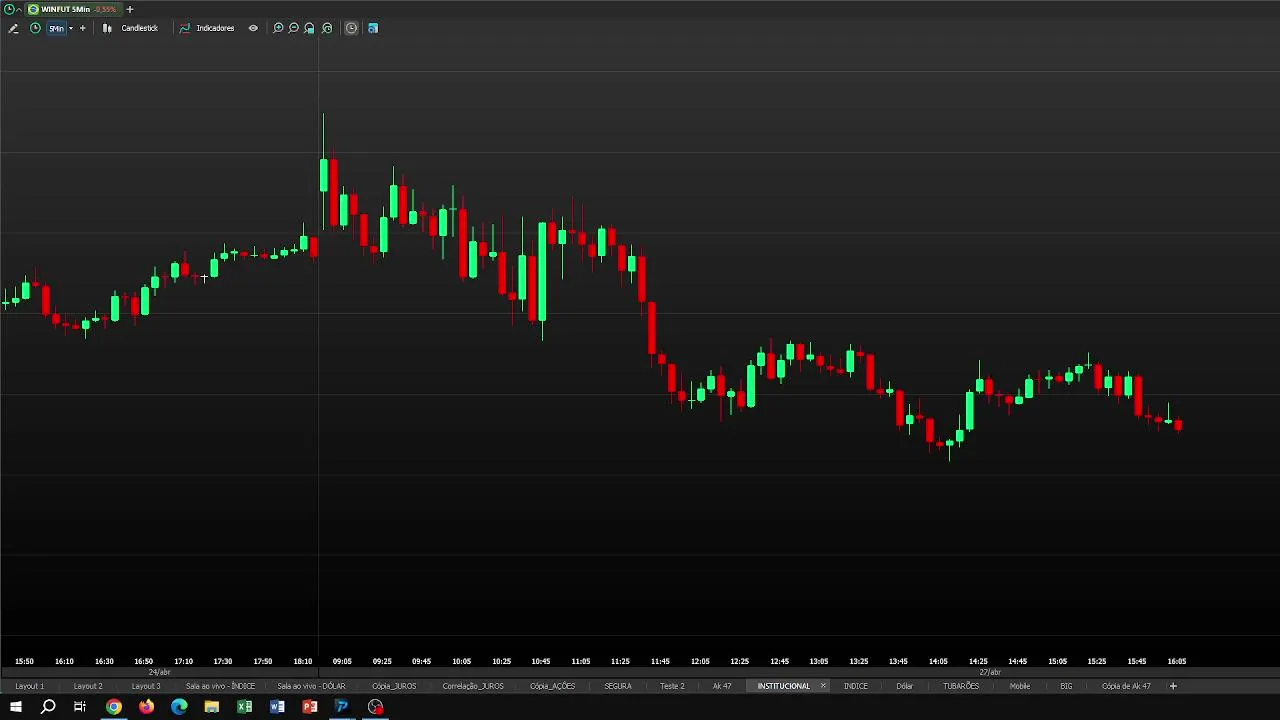The width and height of the screenshot is (1280, 720).
Task: Open Word from taskbar
Action: click(277, 707)
